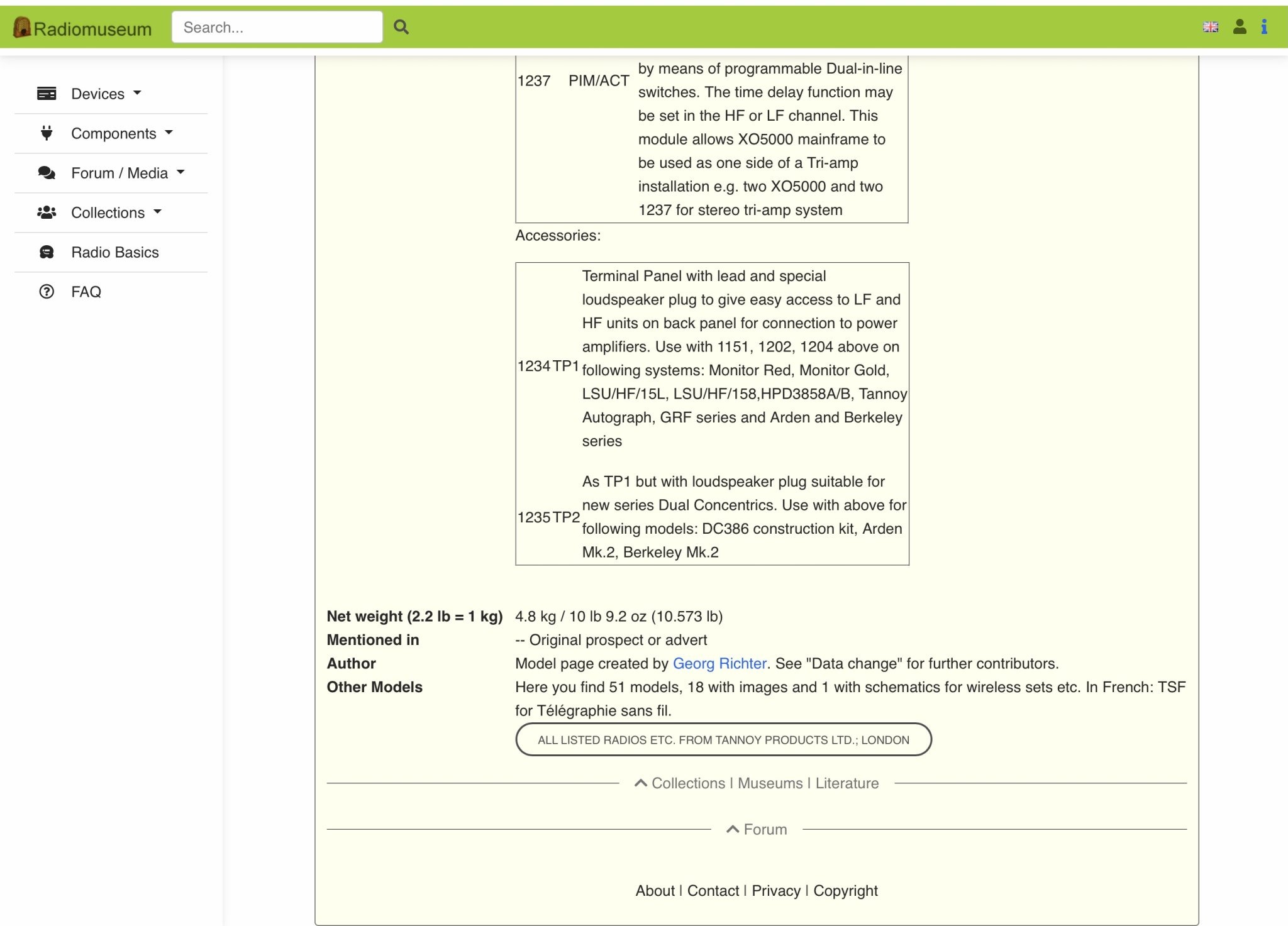Screen dimensions: 1288x926
Task: Select the 'TP1' accessory cell
Action: tap(566, 366)
